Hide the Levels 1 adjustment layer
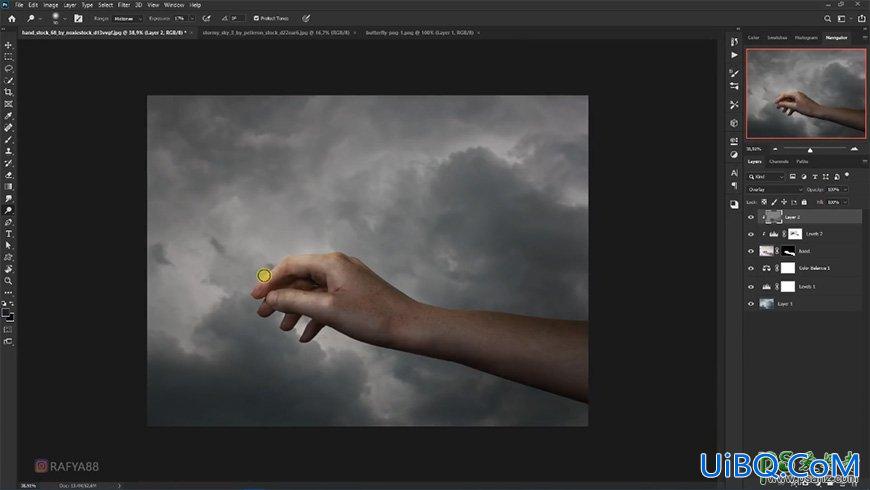The width and height of the screenshot is (870, 490). pyautogui.click(x=751, y=286)
